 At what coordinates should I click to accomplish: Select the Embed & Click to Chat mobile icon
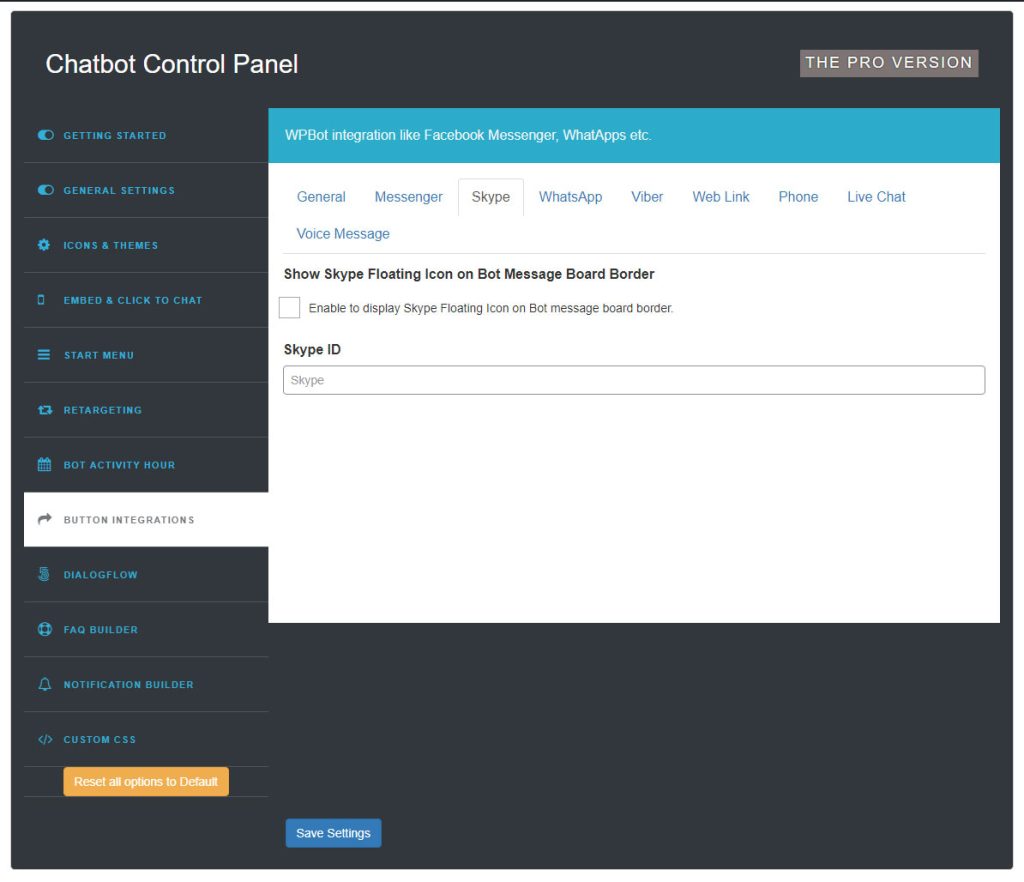44,299
